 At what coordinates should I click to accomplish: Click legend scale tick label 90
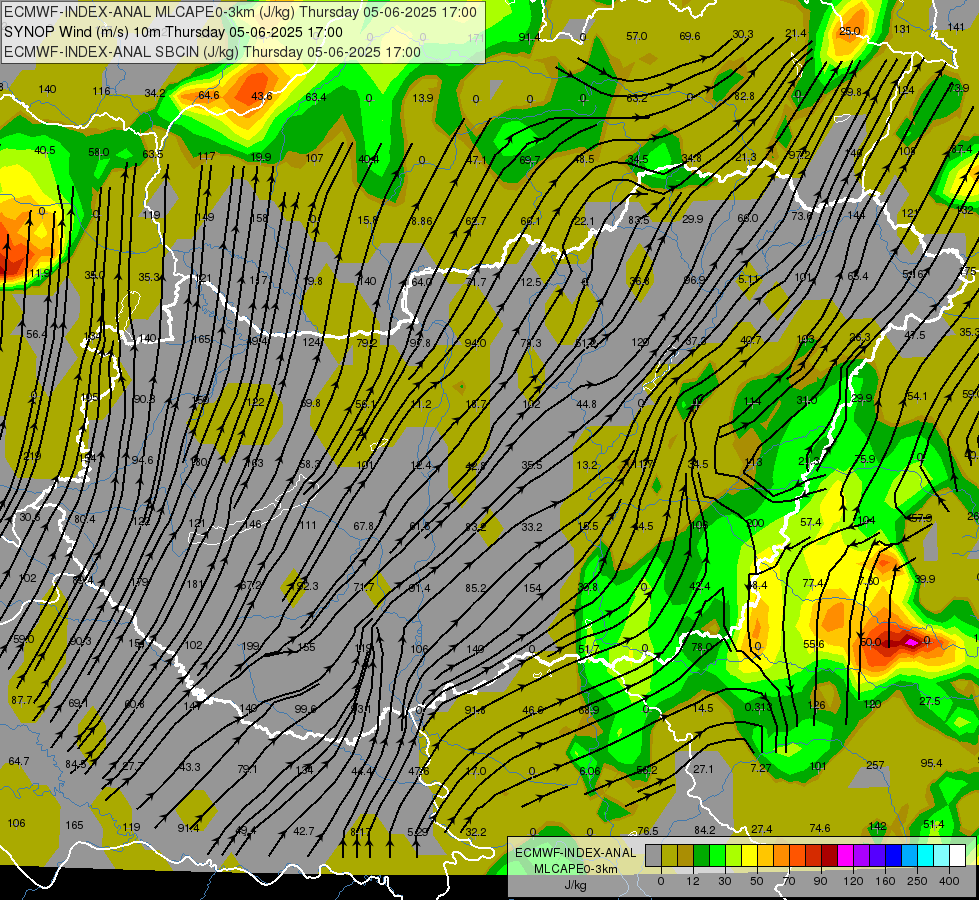point(820,881)
